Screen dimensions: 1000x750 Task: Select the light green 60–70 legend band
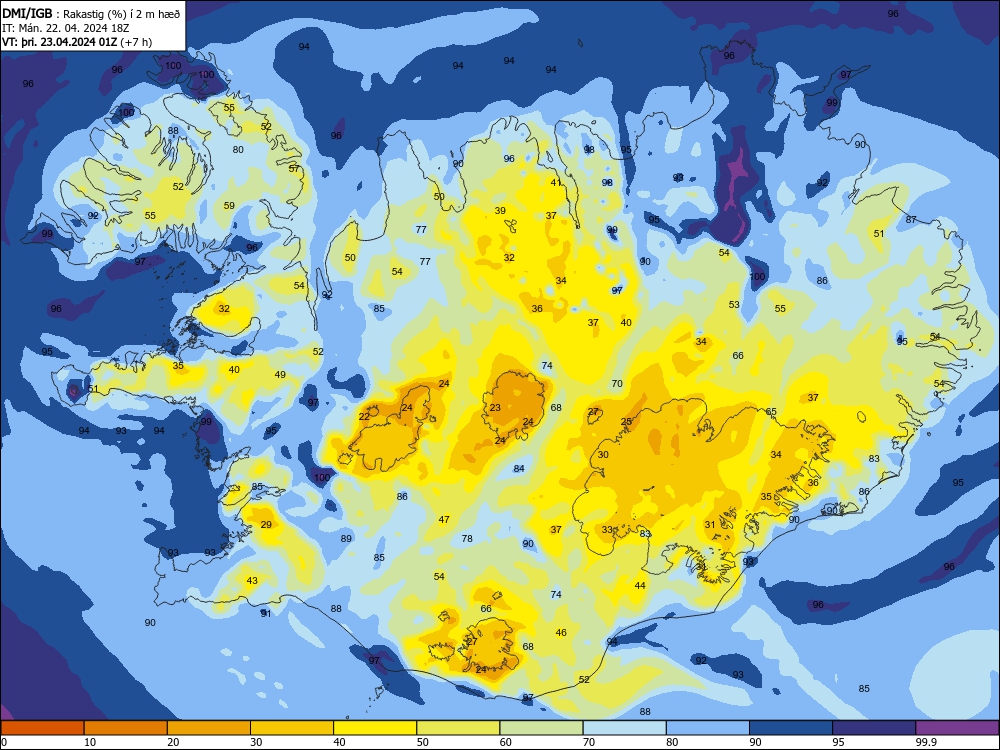pyautogui.click(x=541, y=728)
